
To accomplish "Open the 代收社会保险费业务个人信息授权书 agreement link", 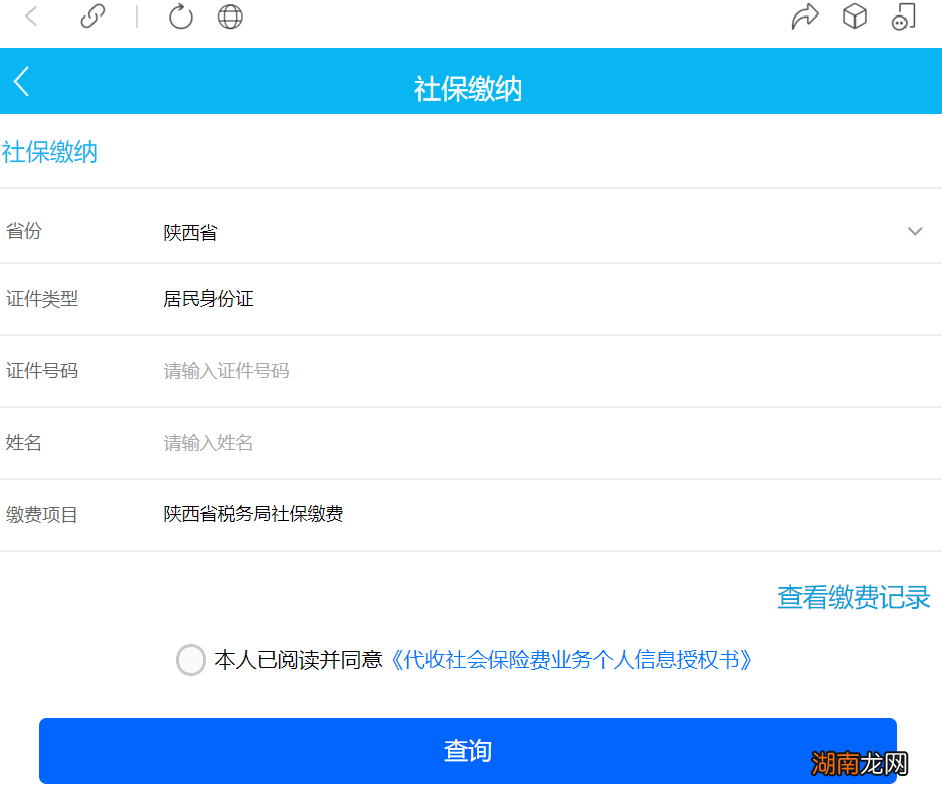I will [x=575, y=660].
